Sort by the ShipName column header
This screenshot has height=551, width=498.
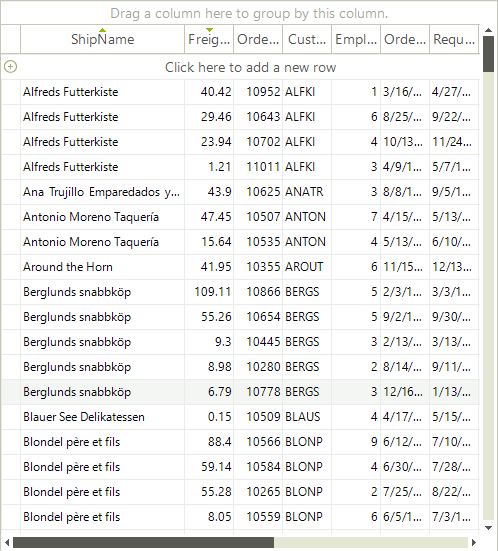click(x=102, y=39)
